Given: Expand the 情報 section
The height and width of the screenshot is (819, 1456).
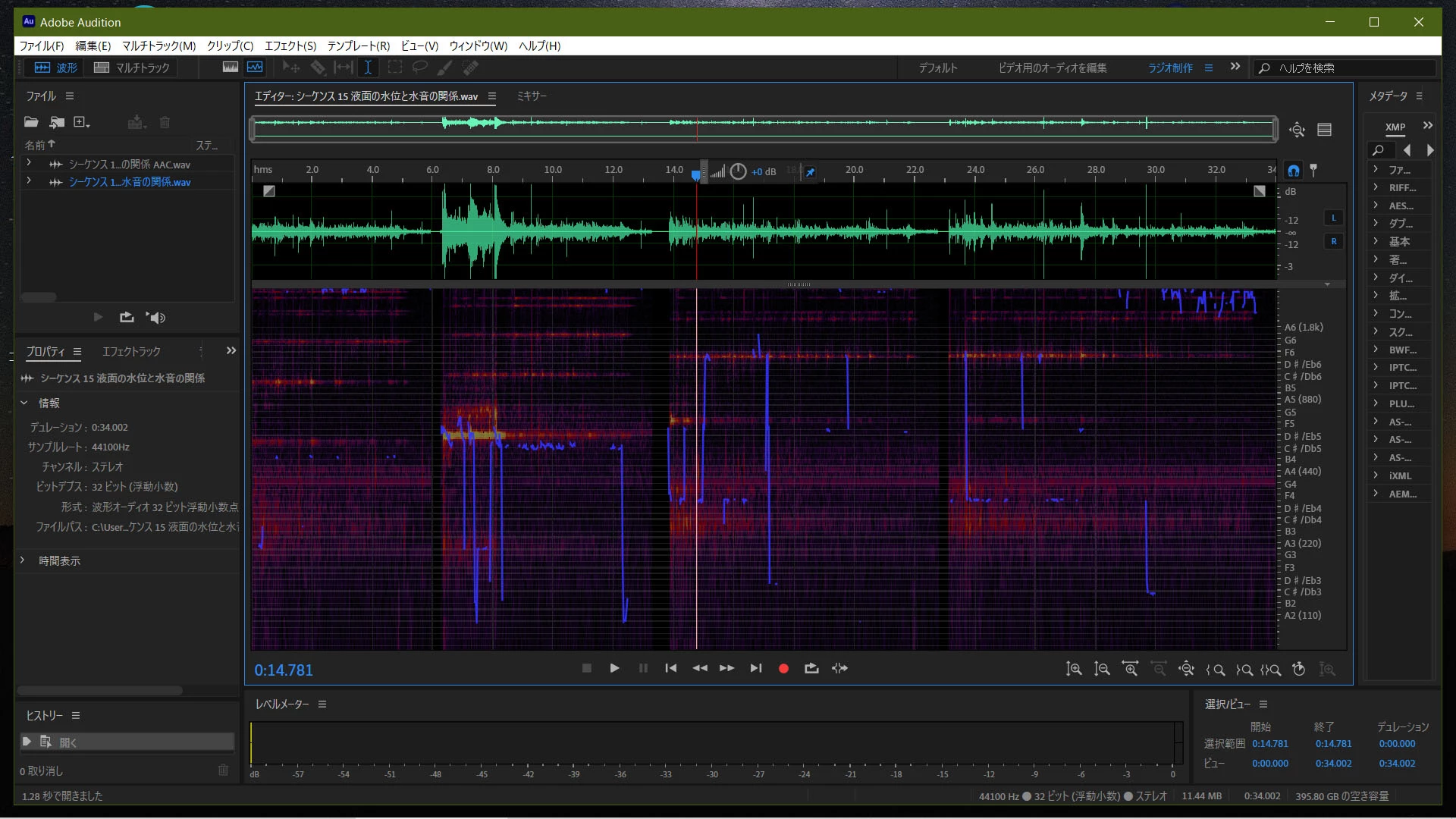Looking at the screenshot, I should (24, 403).
